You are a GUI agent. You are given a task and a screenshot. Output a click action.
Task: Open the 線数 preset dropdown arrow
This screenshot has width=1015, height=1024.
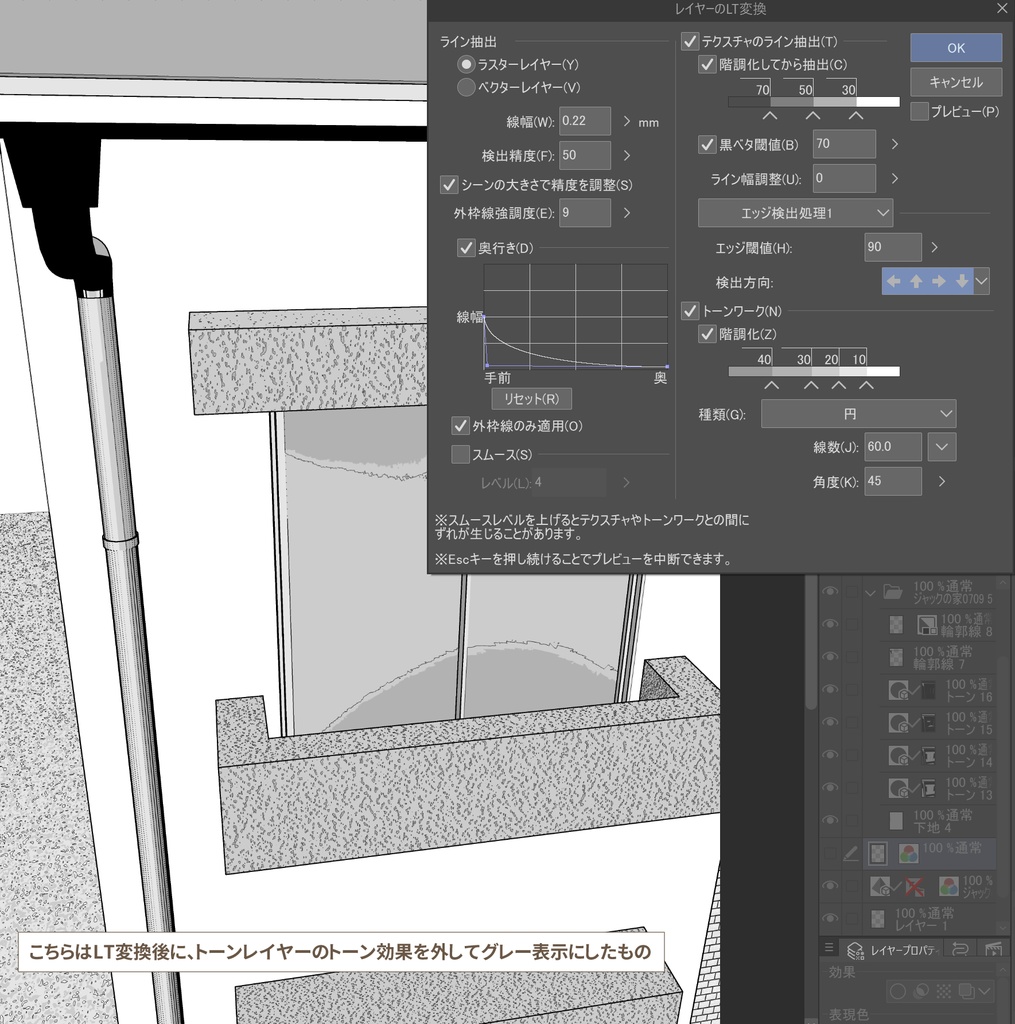tap(941, 447)
